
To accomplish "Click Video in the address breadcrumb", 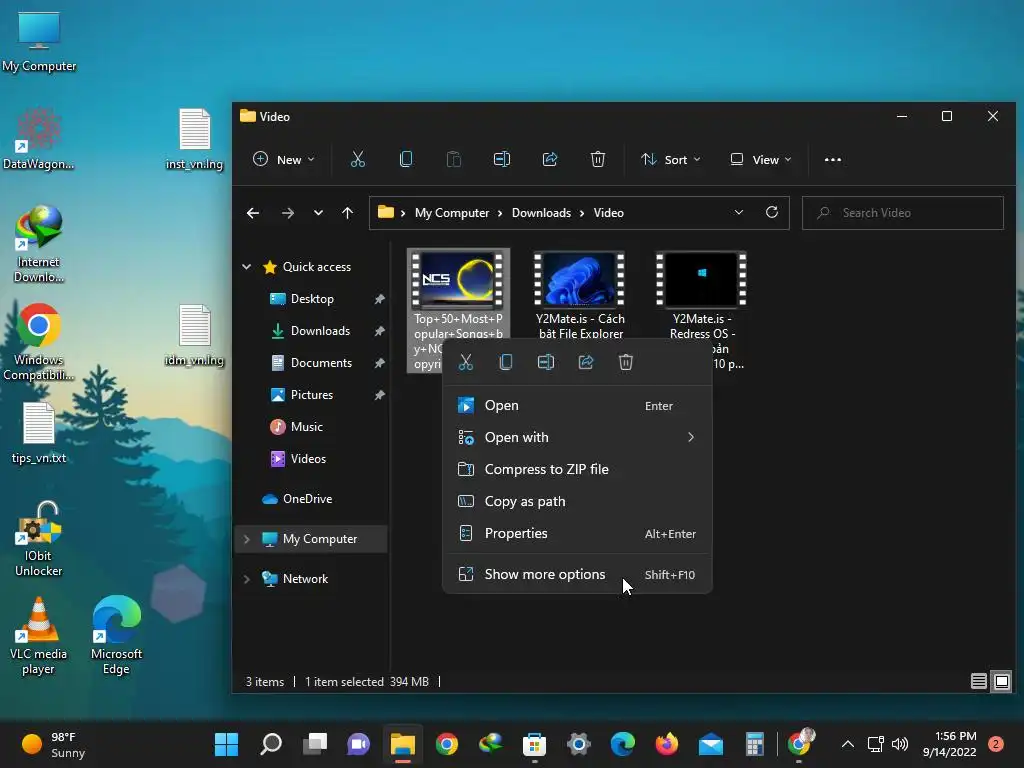I will pyautogui.click(x=609, y=213).
